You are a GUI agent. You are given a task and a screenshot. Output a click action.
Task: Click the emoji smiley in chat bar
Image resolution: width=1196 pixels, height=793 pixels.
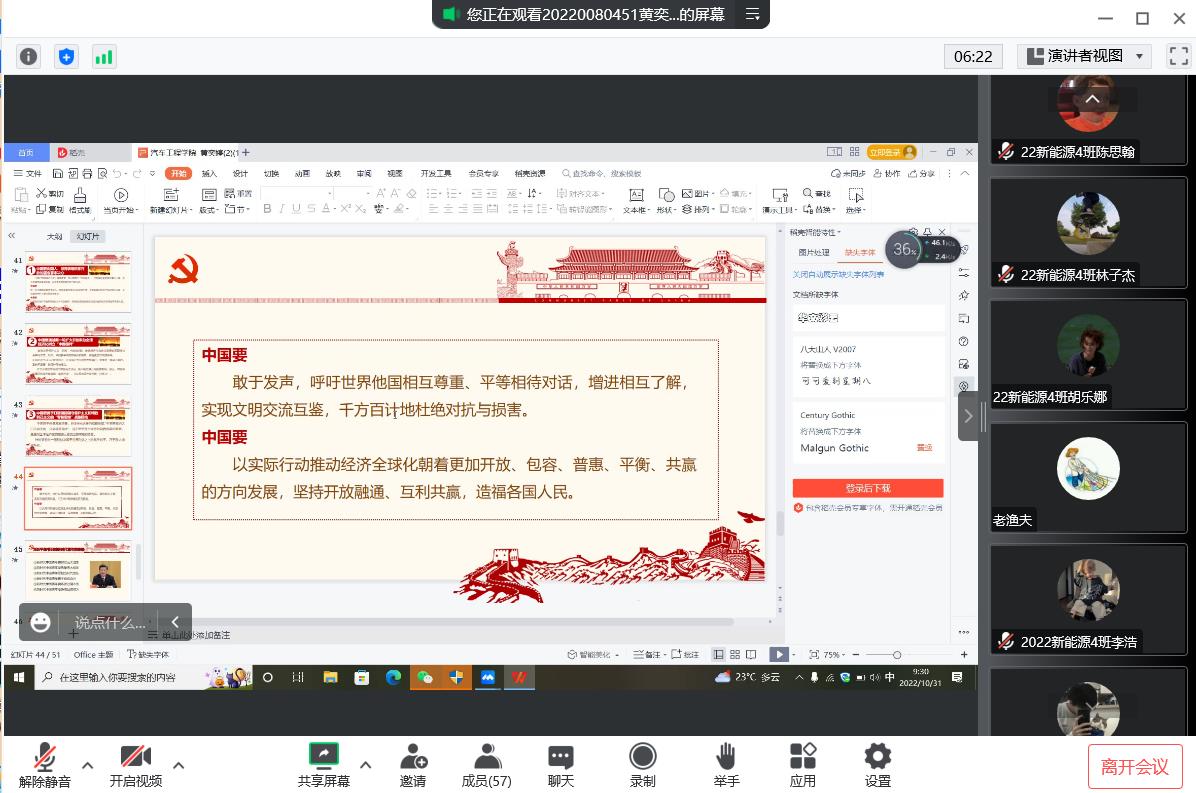click(x=41, y=622)
